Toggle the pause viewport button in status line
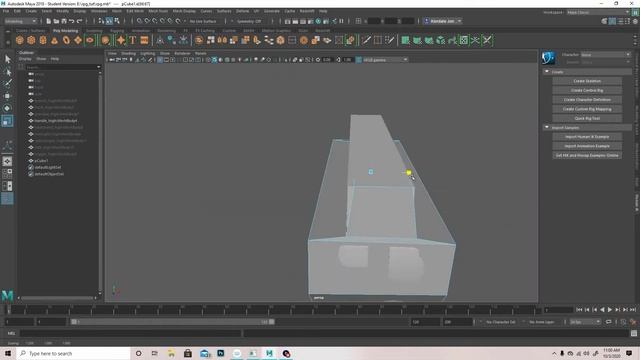The height and width of the screenshot is (360, 640). (x=342, y=21)
